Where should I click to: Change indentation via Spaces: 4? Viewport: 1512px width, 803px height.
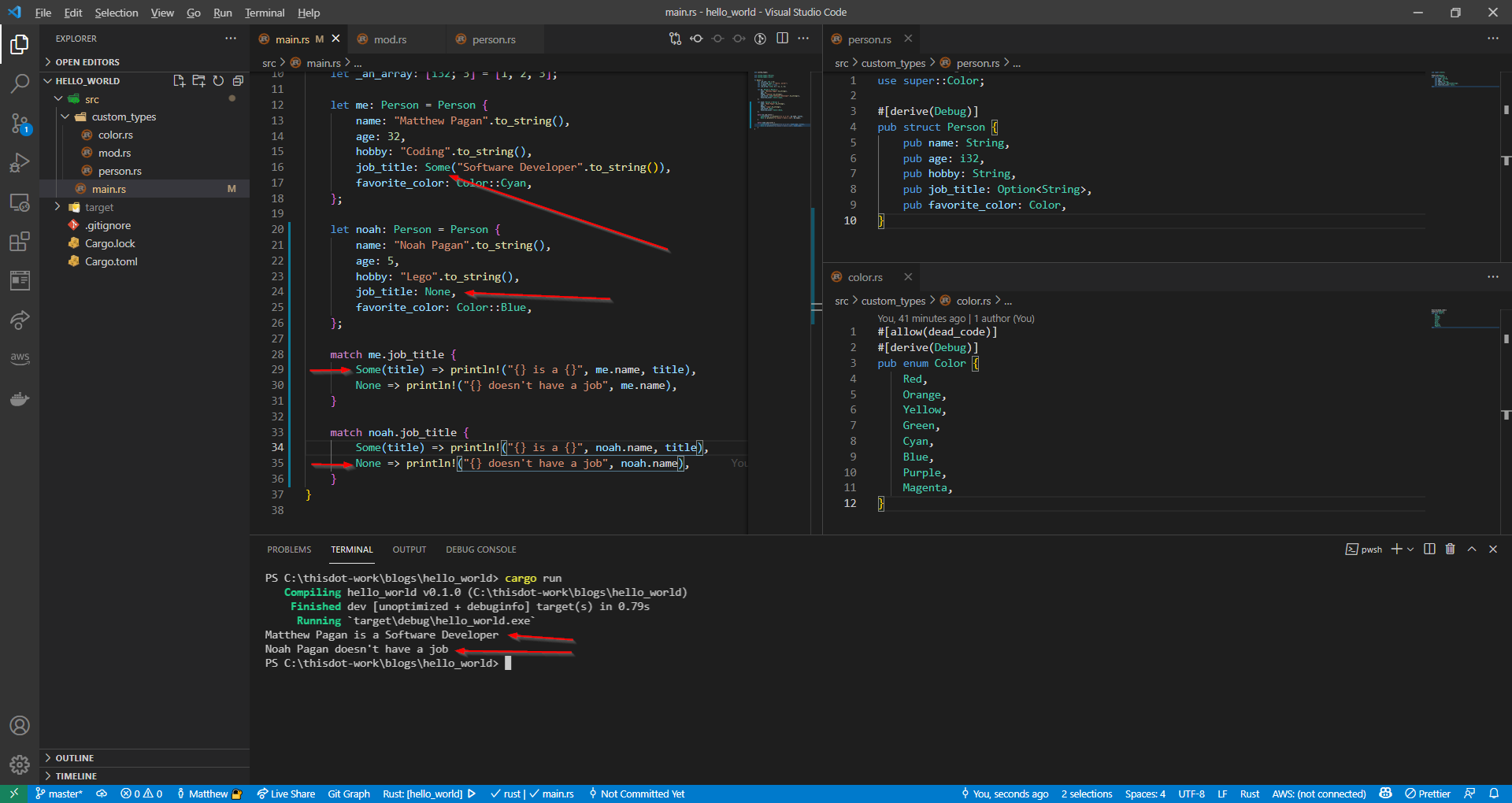pos(1145,794)
